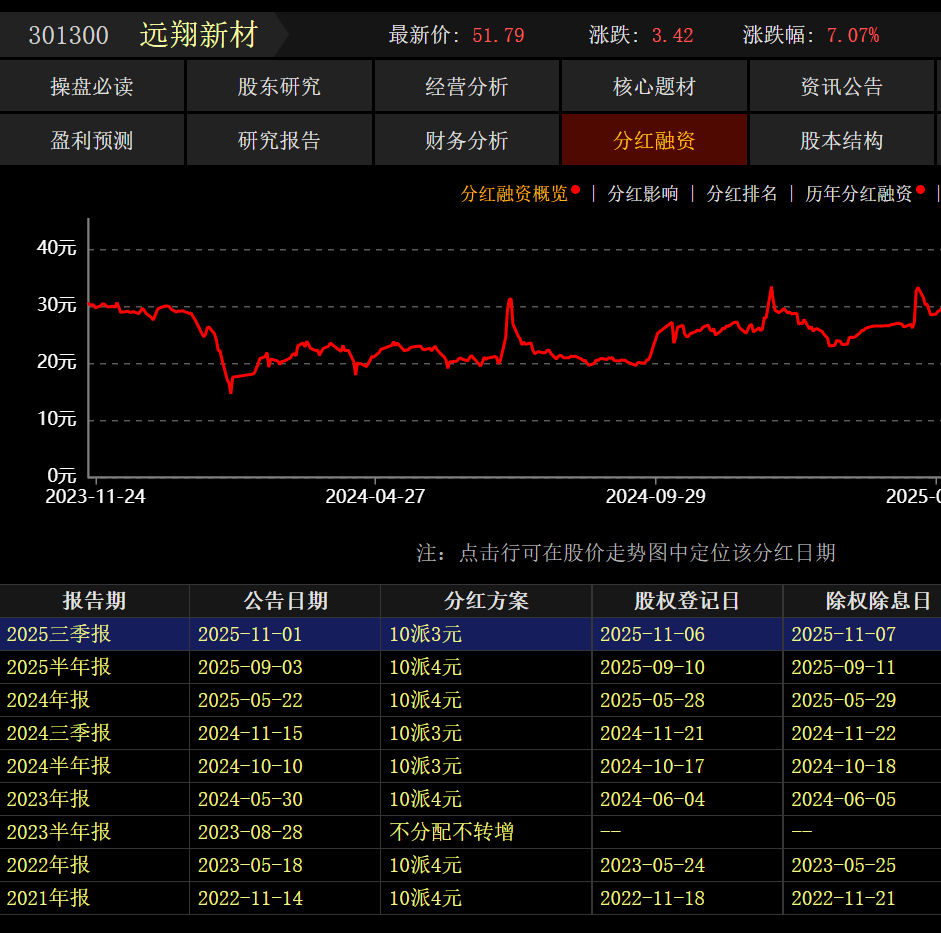941x933 pixels.
Task: Click record date 2023-05-24
Action: (652, 865)
